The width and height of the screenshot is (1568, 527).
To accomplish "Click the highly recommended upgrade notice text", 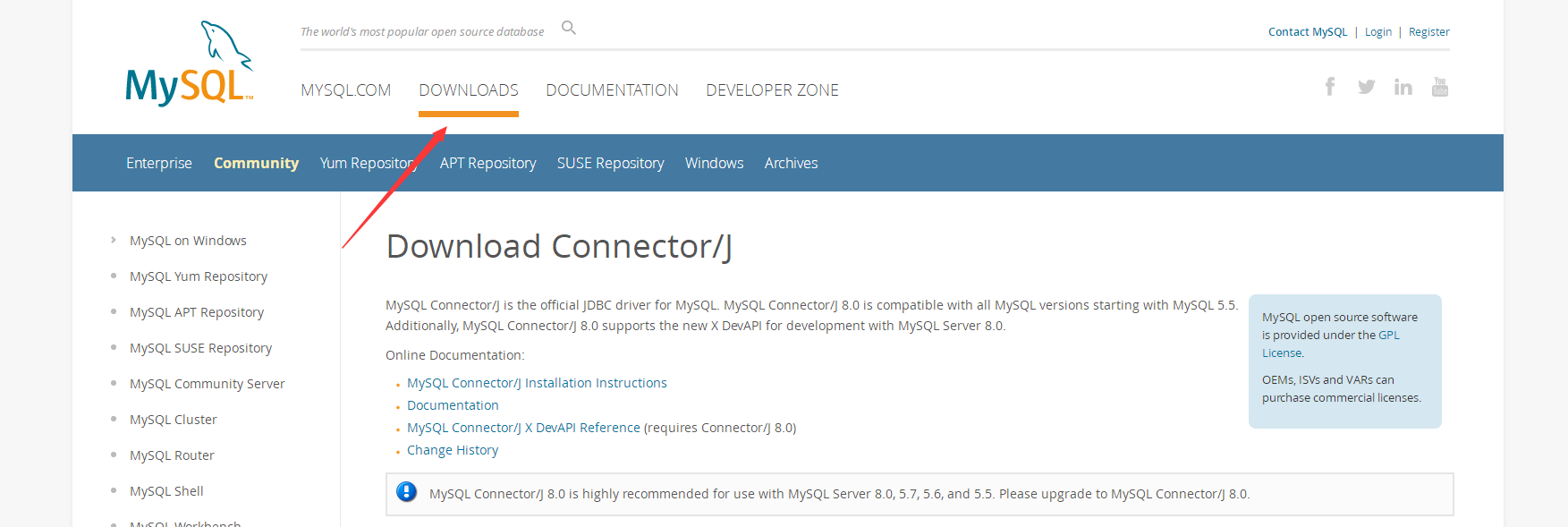I will pos(839,494).
